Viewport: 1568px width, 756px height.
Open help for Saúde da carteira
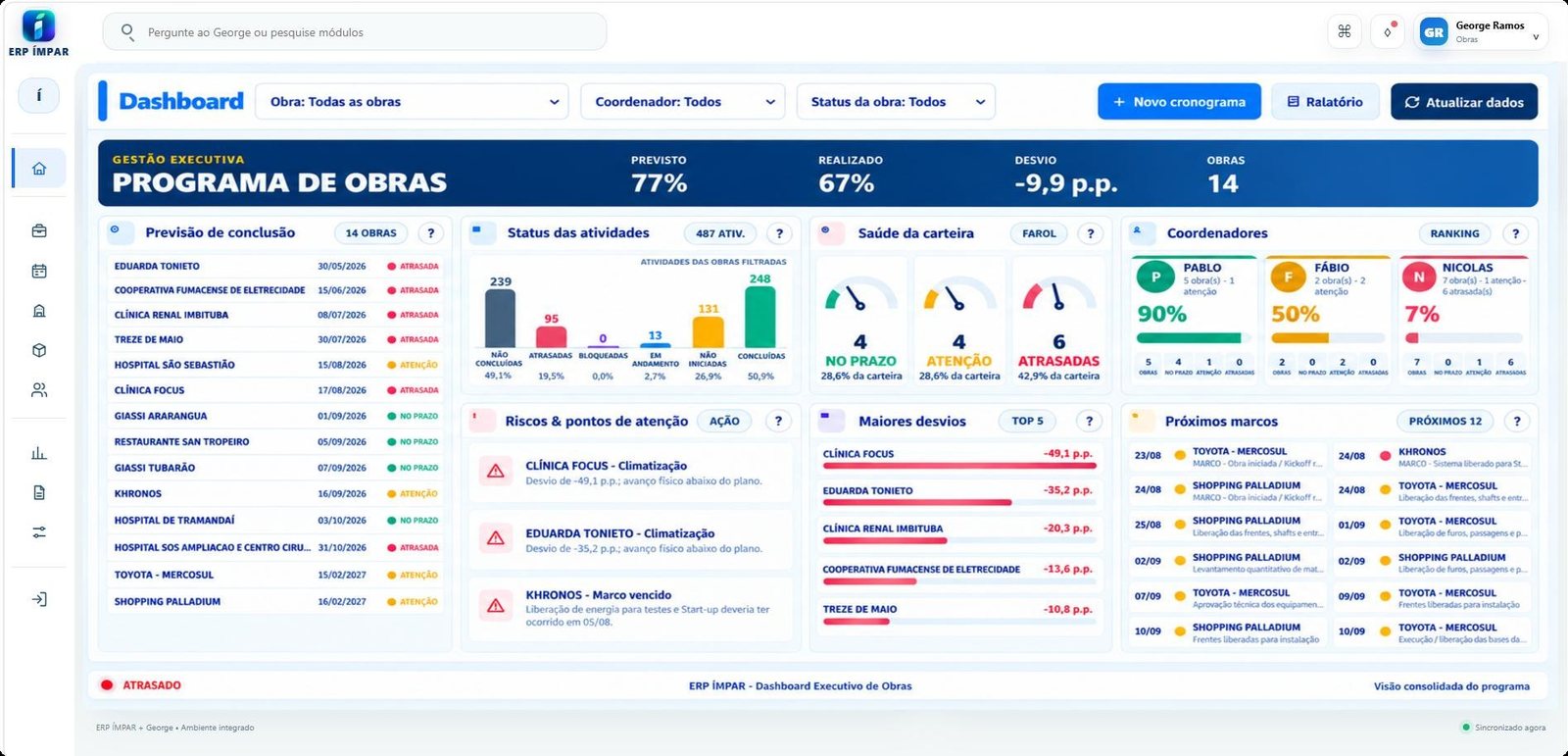(1090, 233)
